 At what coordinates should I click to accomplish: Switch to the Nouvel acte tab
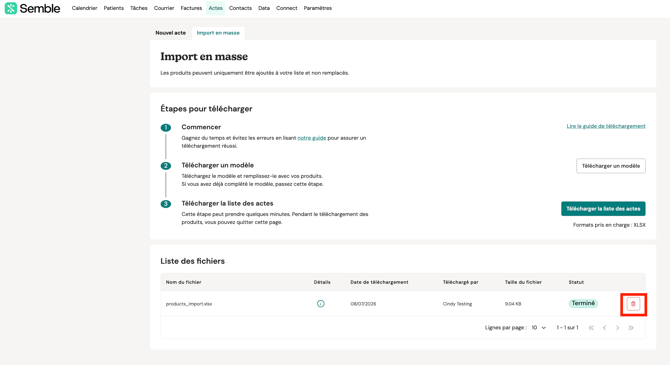[170, 33]
